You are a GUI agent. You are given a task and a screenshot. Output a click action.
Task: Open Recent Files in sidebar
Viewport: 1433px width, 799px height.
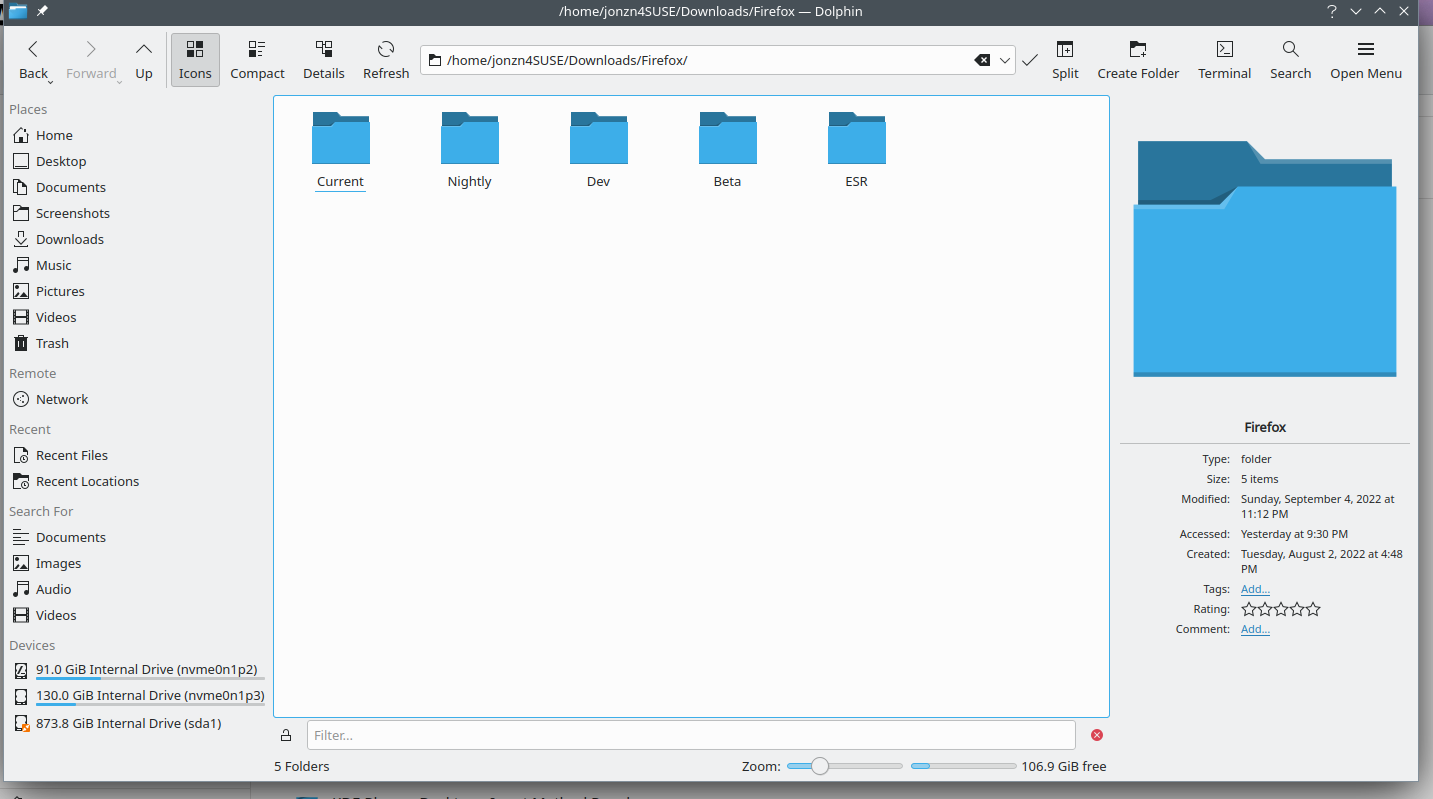pyautogui.click(x=71, y=455)
